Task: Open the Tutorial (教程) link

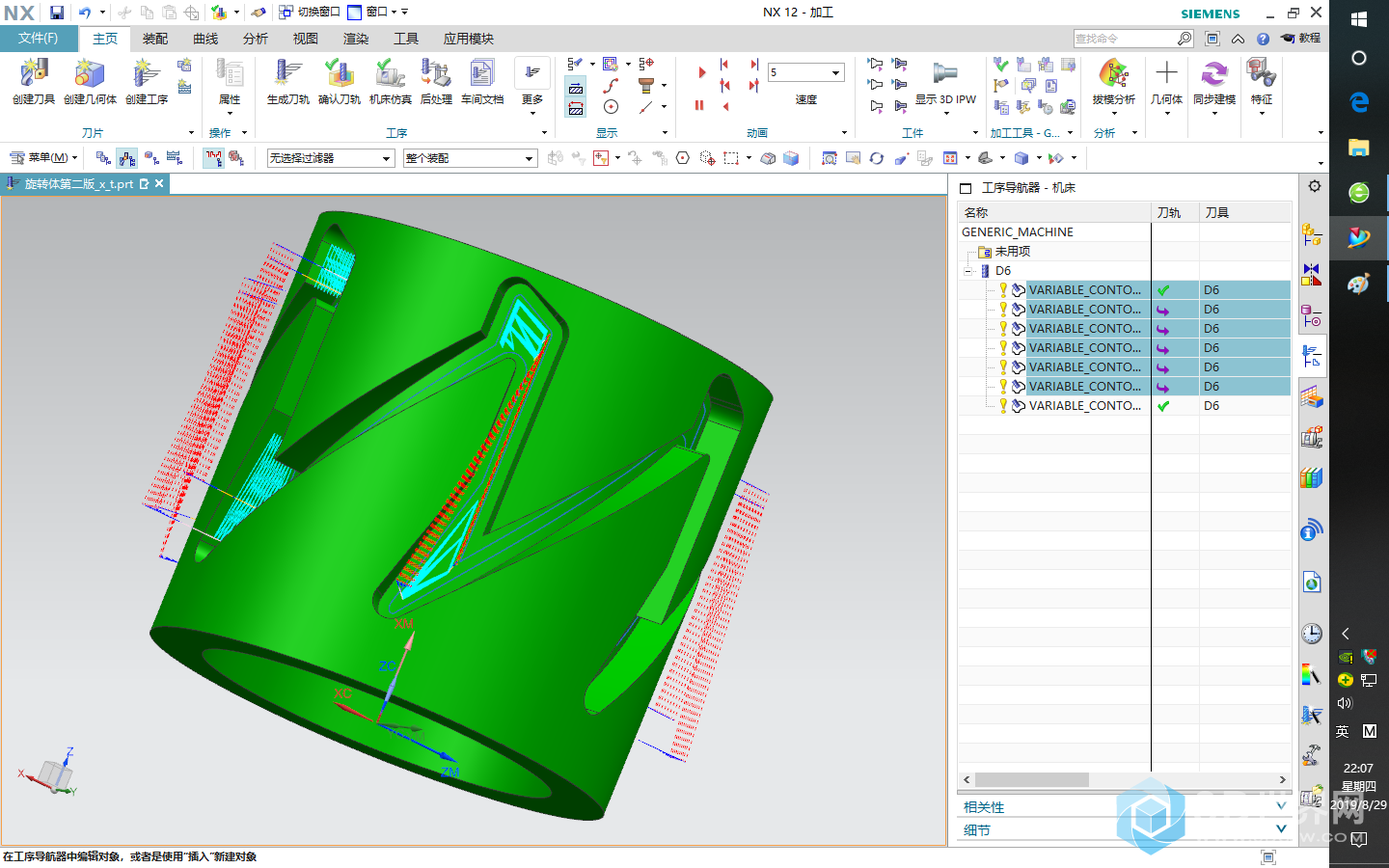Action: [x=1301, y=39]
